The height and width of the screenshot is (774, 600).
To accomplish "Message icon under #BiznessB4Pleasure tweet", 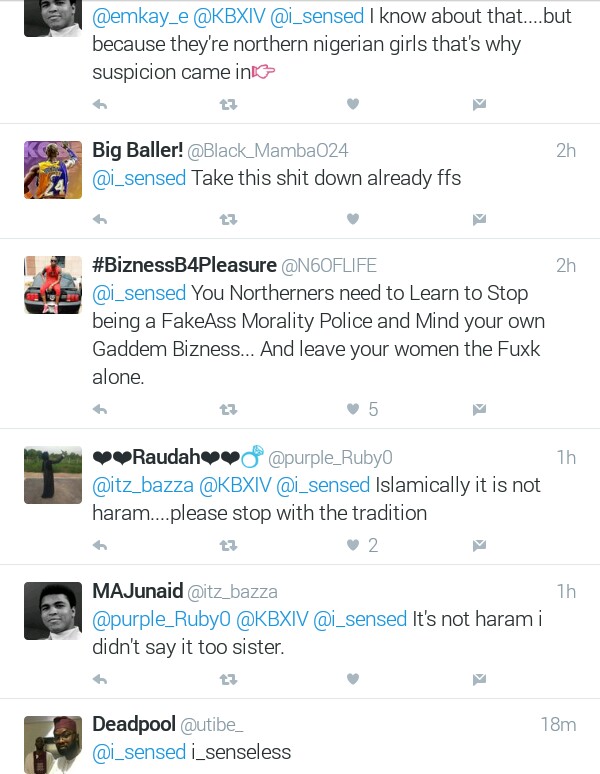I will [x=479, y=410].
